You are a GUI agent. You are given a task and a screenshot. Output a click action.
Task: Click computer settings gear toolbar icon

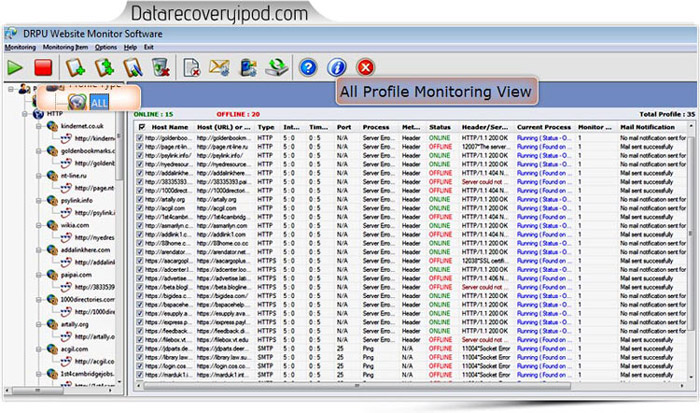[x=248, y=67]
